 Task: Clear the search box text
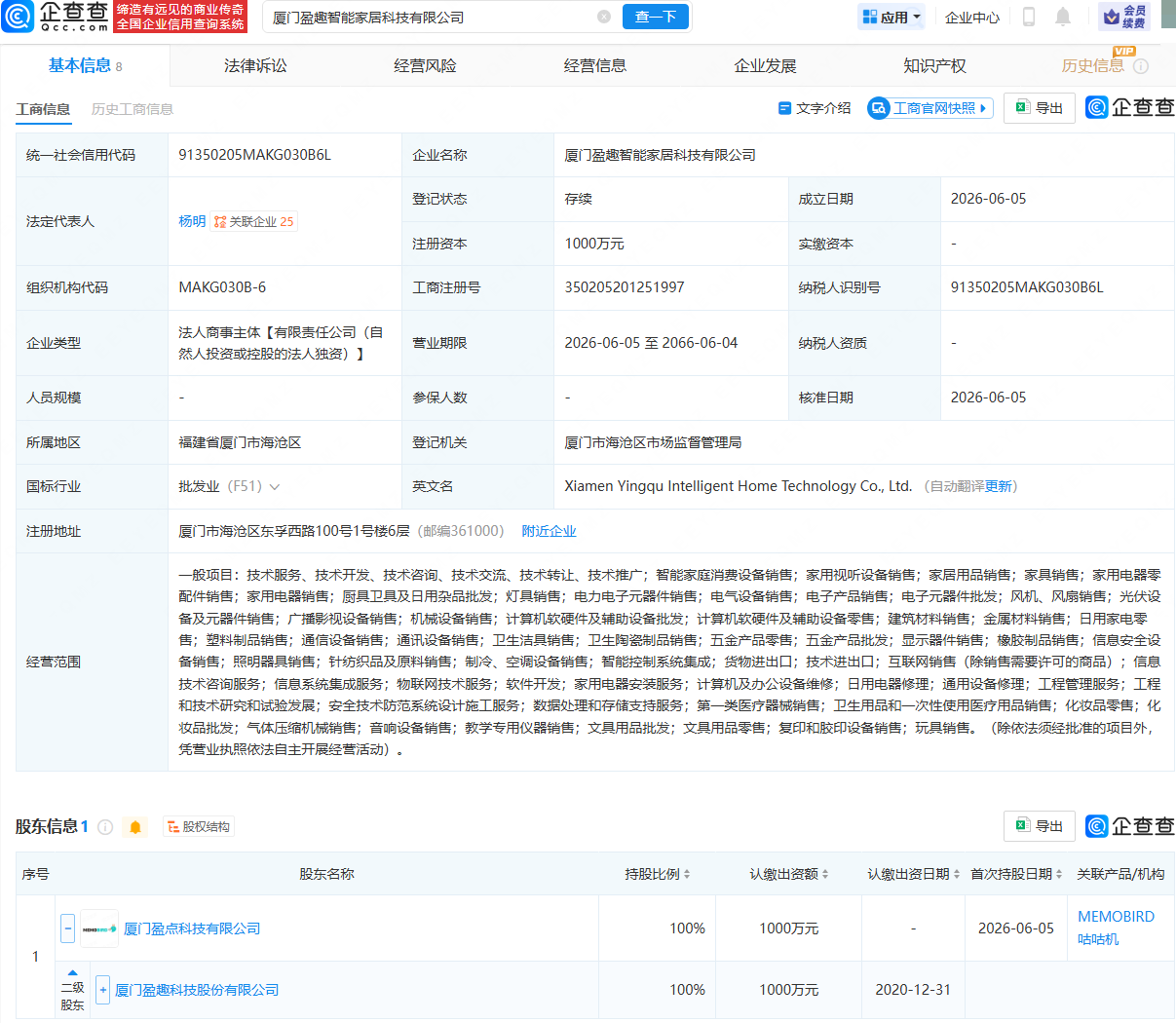pos(604,17)
